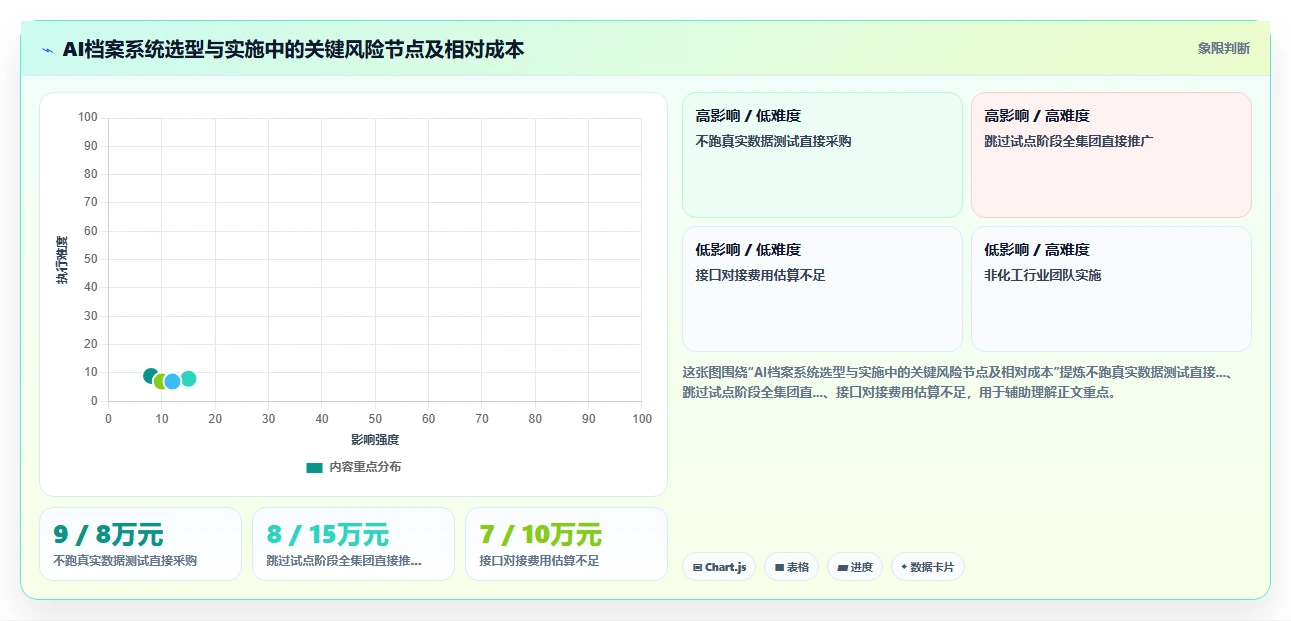Click the y-axis tick label 100
The image size is (1291, 621).
pos(88,118)
